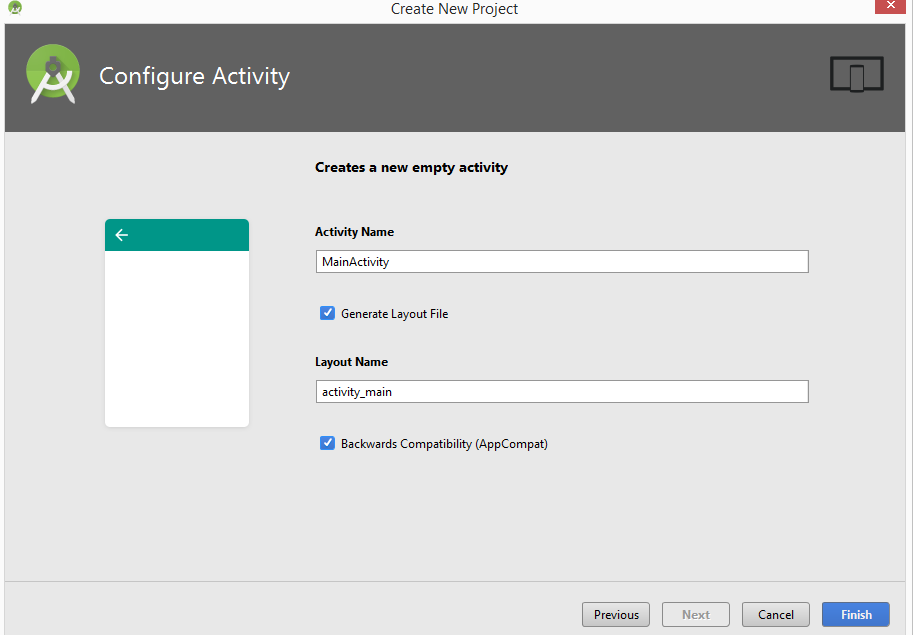Viewport: 913px width, 635px height.
Task: Select the white empty activity preview body
Action: coord(177,339)
